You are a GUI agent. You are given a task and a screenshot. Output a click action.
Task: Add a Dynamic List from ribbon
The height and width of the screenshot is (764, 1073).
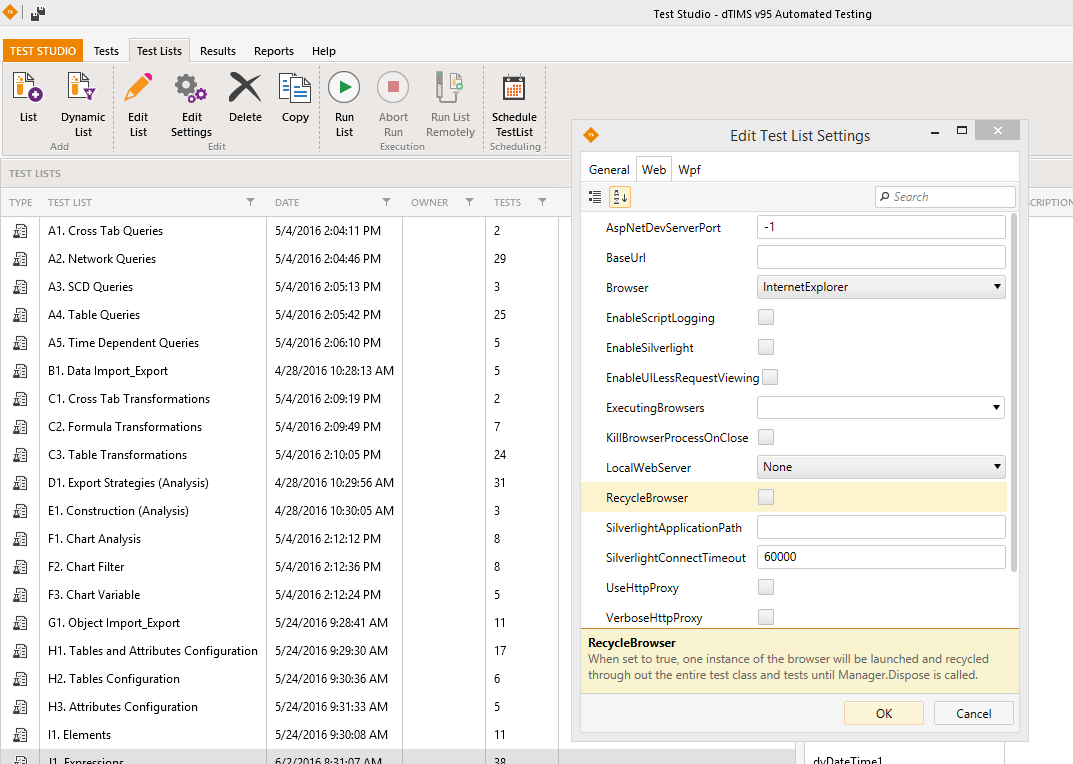pyautogui.click(x=83, y=89)
